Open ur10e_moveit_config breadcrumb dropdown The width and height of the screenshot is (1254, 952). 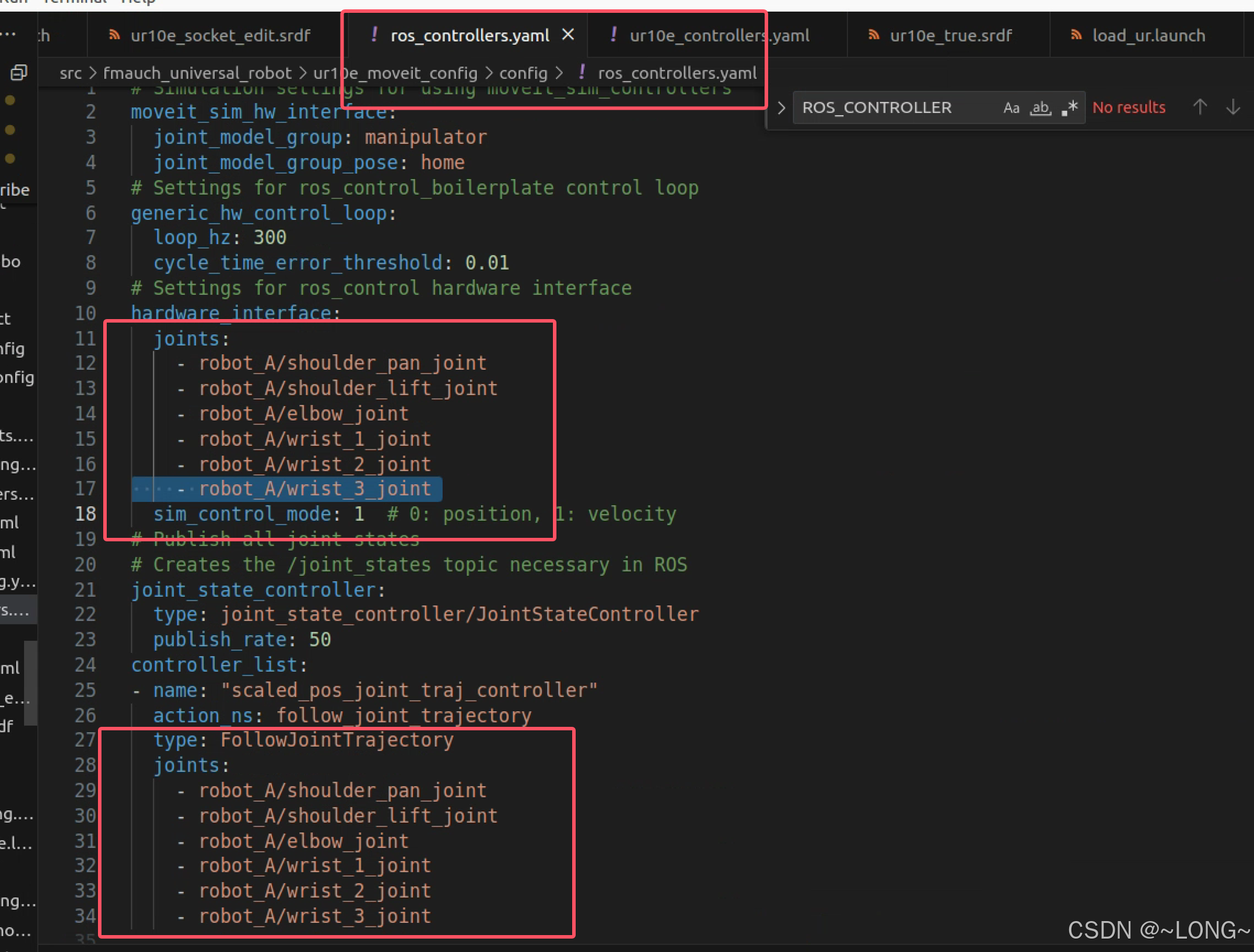click(395, 73)
